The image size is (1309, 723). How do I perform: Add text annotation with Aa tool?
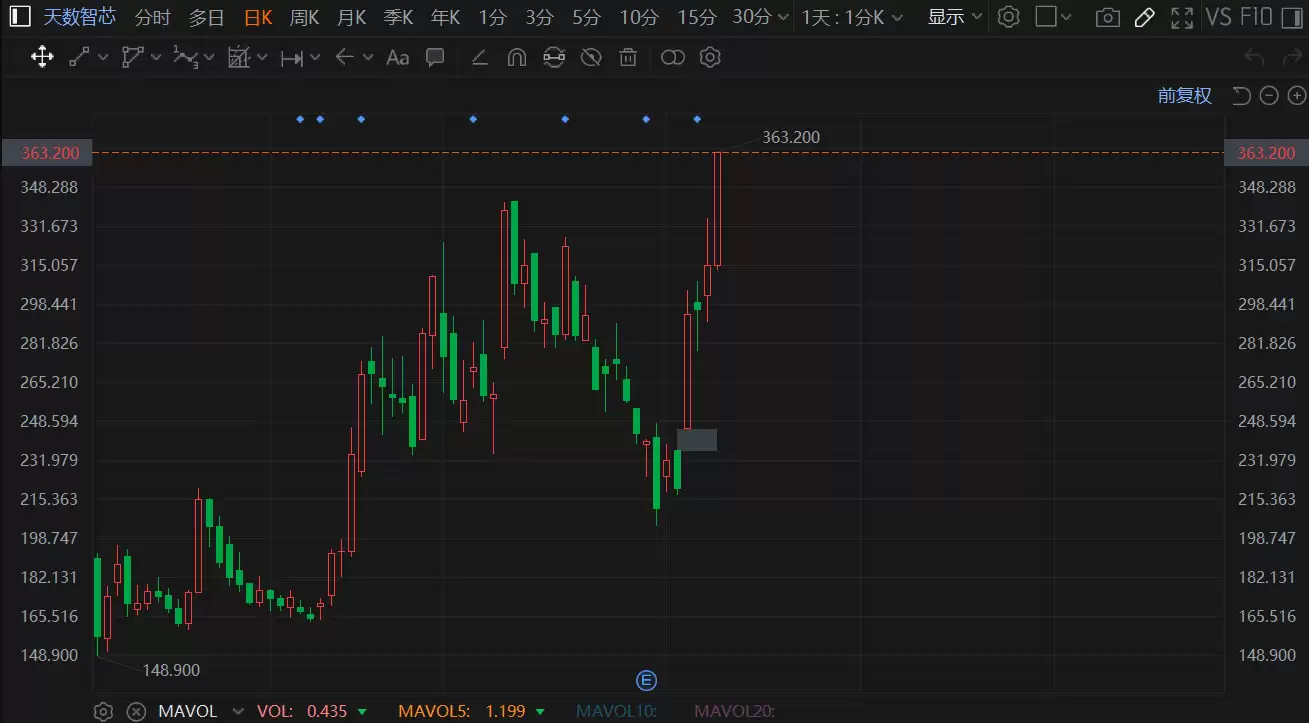[x=397, y=57]
